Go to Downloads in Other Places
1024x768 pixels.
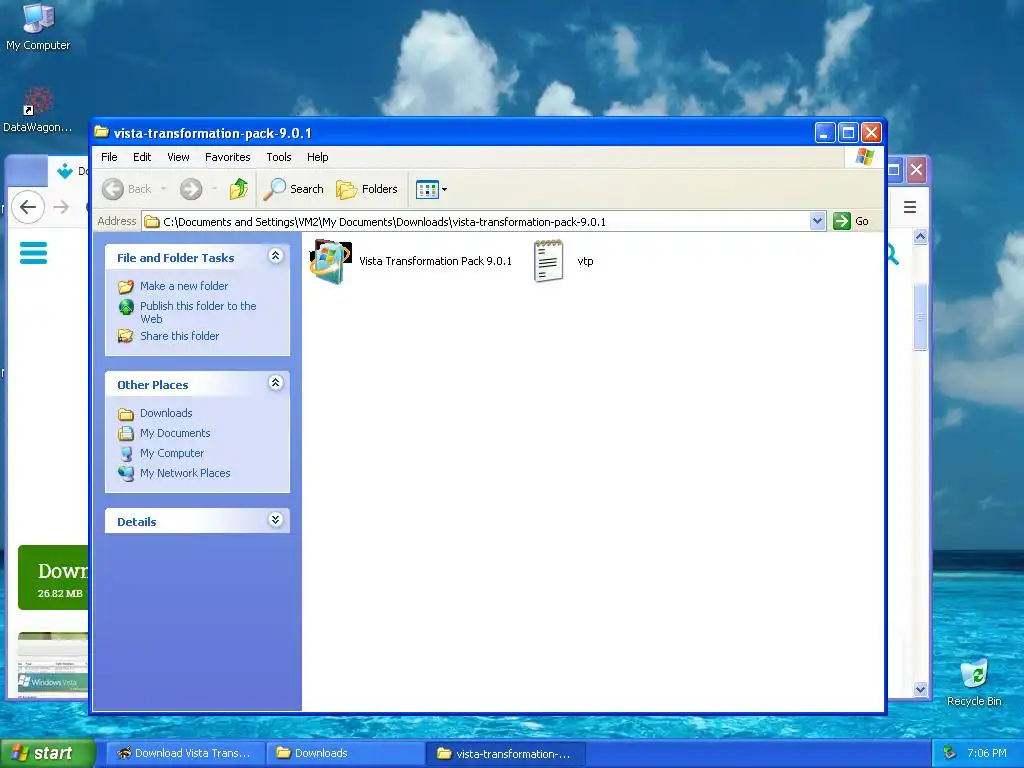coord(166,413)
